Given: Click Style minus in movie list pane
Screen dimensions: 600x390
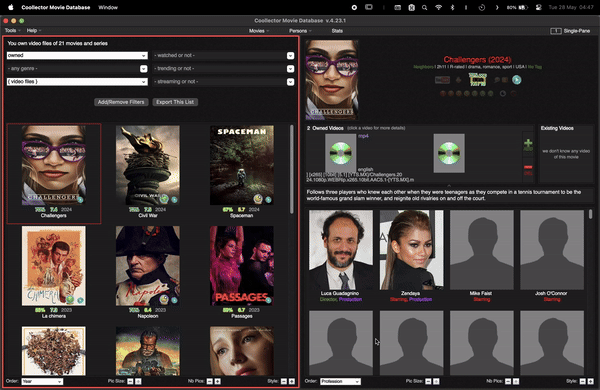Looking at the screenshot, I should point(284,381).
